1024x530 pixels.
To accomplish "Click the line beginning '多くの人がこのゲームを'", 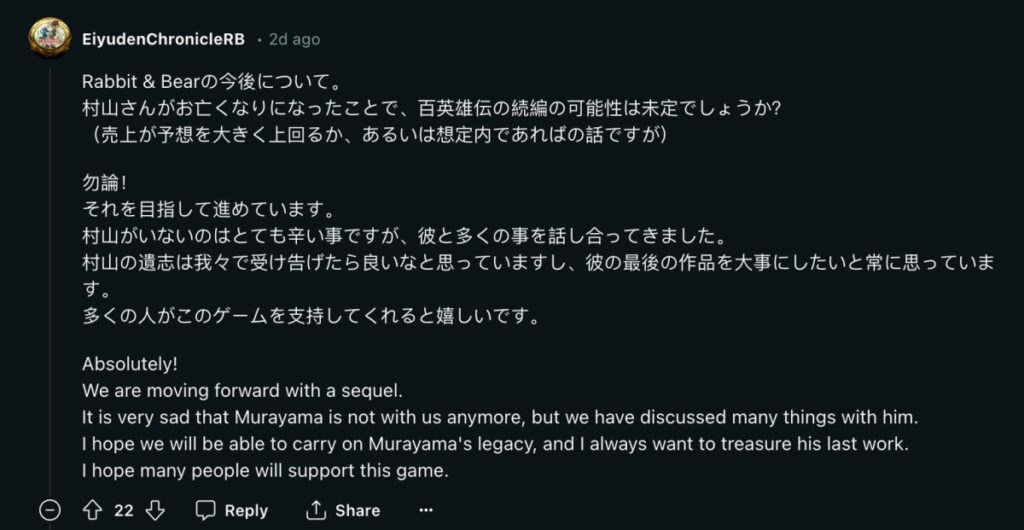I will click(x=311, y=317).
